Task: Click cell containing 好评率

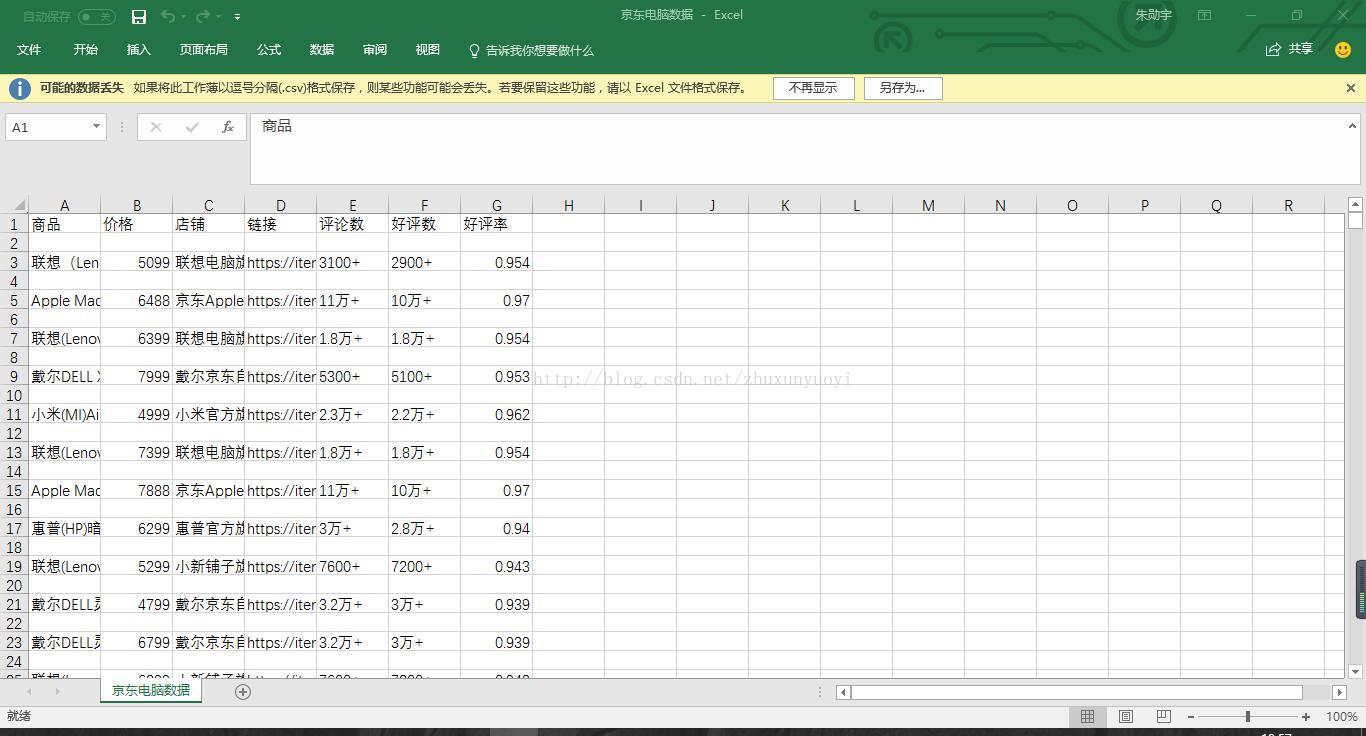Action: [496, 224]
